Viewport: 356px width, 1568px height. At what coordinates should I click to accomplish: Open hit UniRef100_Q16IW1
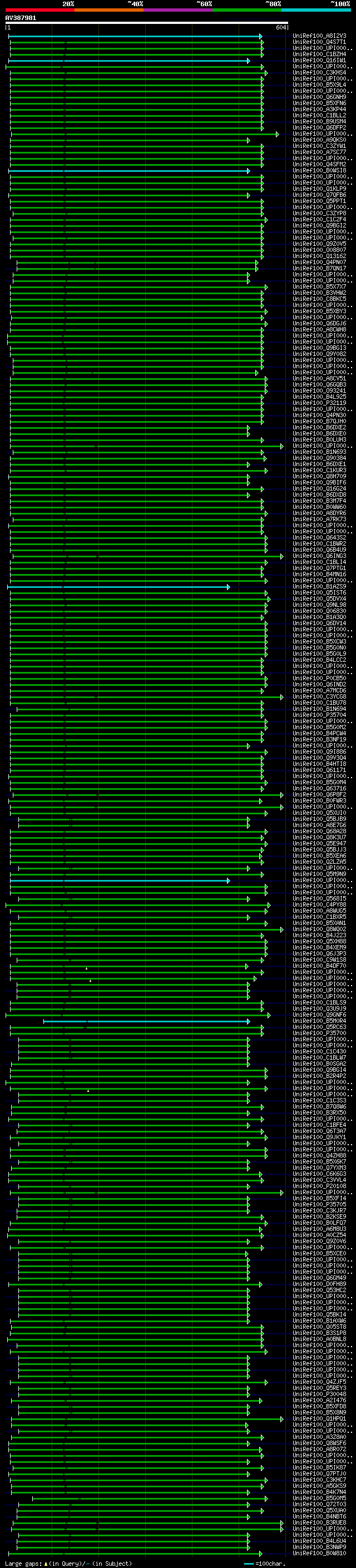(319, 60)
